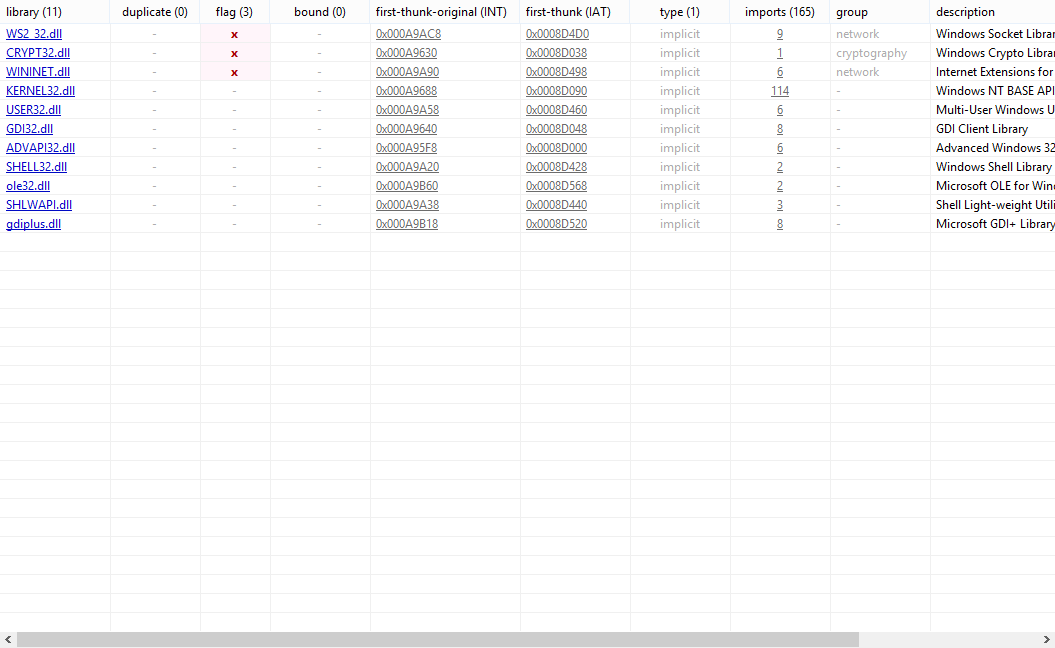Open the WININET.dll library link
Viewport: 1055px width, 648px height.
point(38,72)
